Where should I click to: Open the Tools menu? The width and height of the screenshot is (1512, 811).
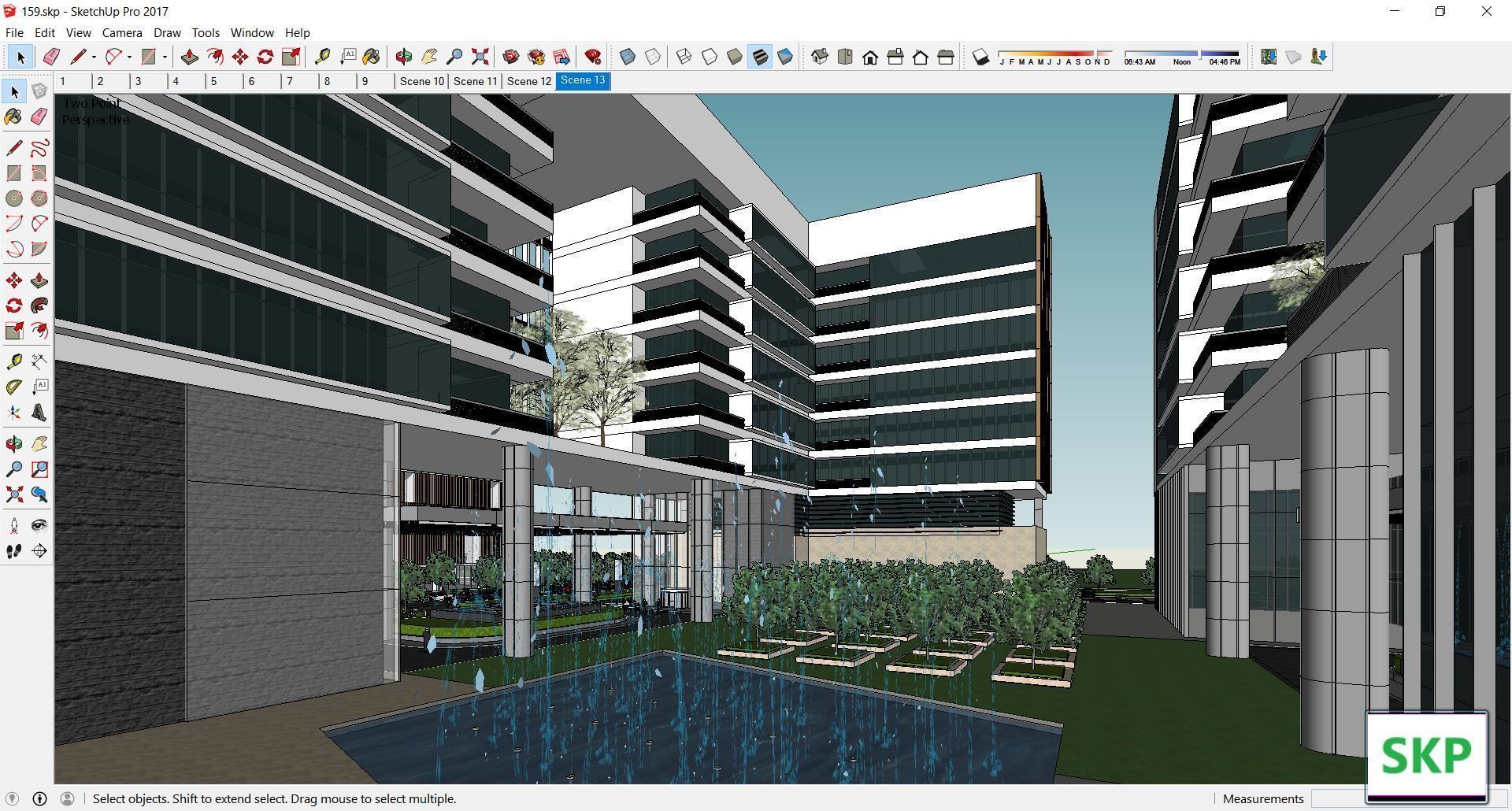[x=206, y=32]
